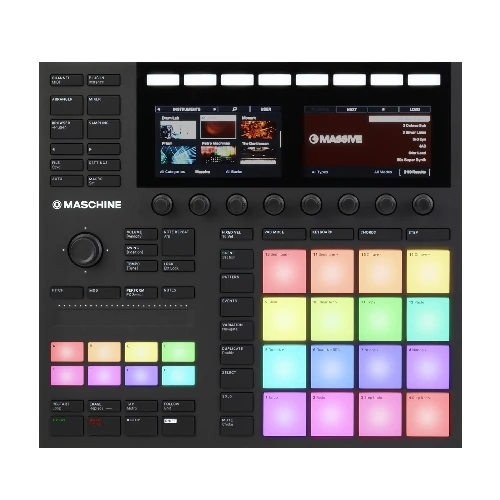
Task: Select the DrumLab thumbnail on left display
Action: coord(178,130)
